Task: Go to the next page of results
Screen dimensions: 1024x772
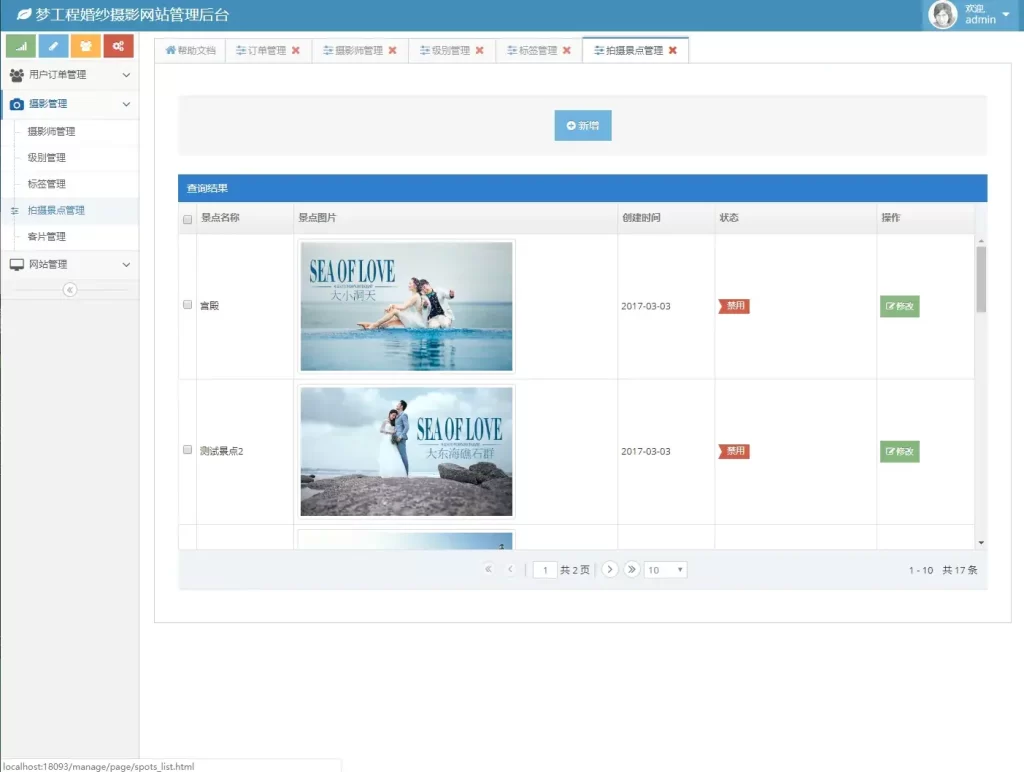Action: tap(610, 570)
